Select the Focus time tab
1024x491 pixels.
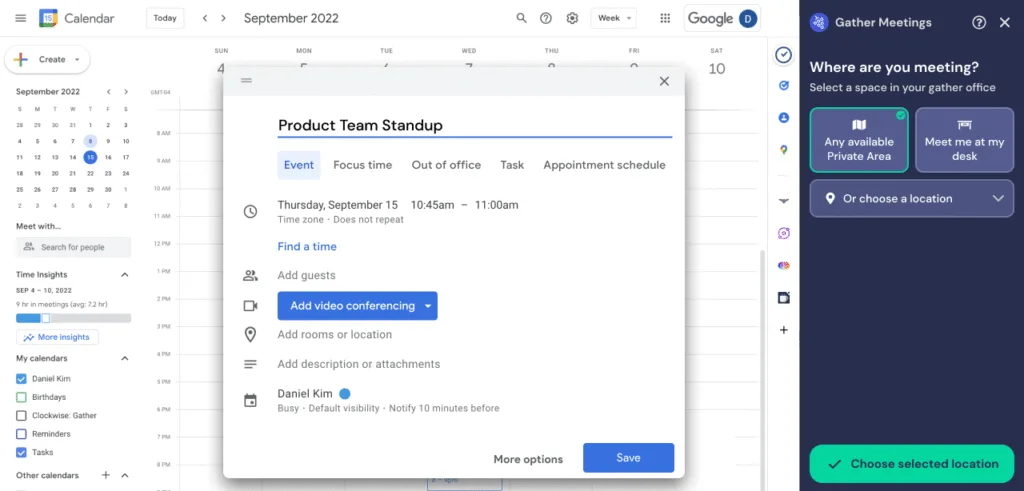coord(362,165)
